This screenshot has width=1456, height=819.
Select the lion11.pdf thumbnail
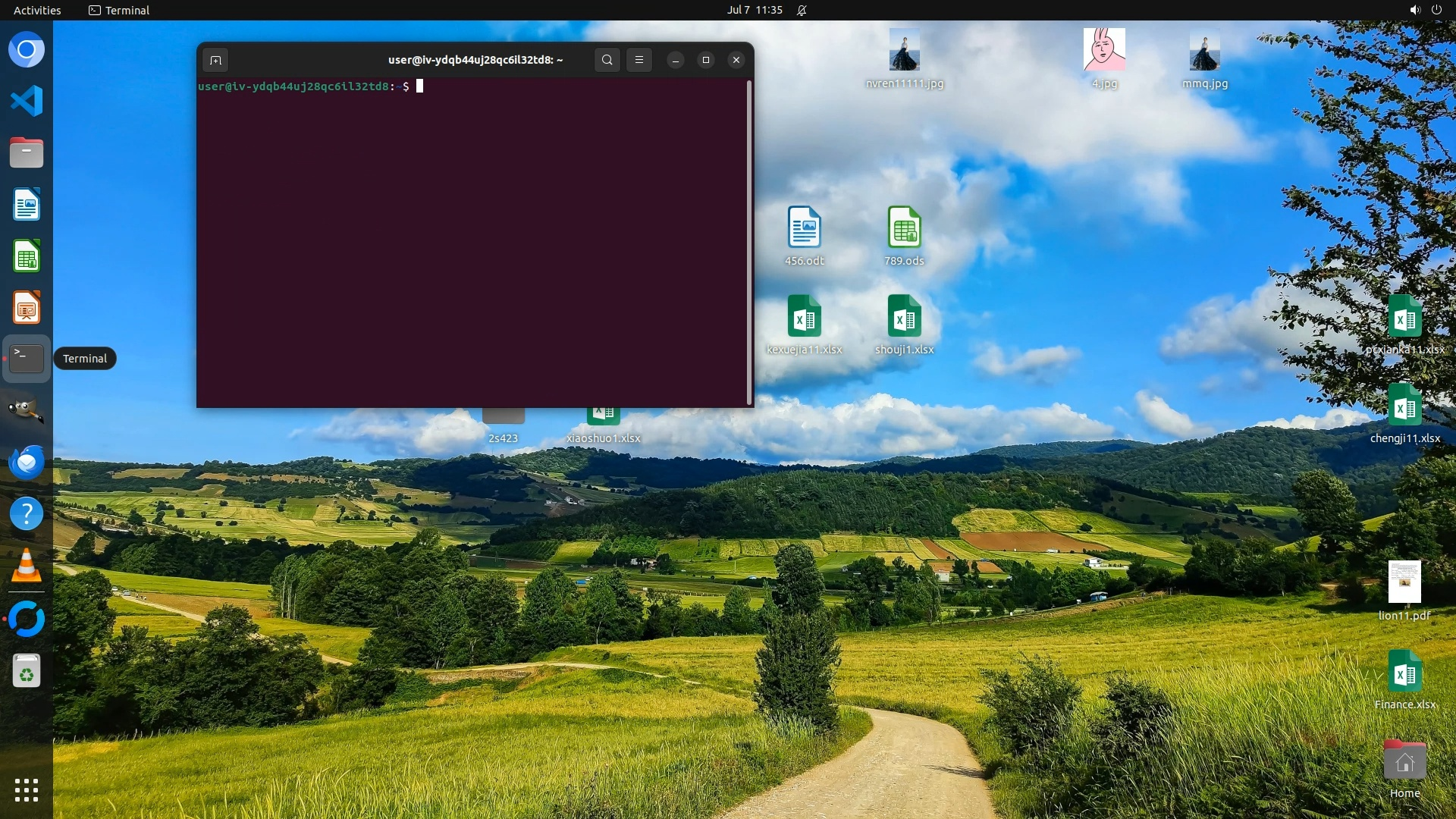[x=1404, y=582]
